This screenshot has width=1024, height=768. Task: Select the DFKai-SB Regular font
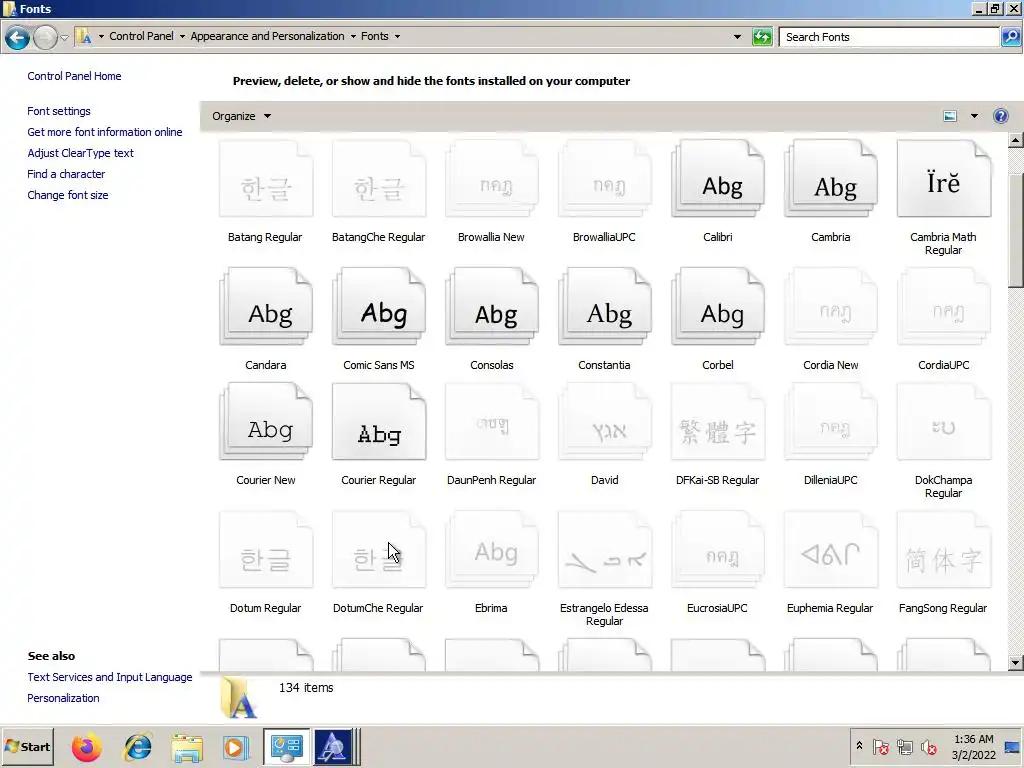[718, 422]
